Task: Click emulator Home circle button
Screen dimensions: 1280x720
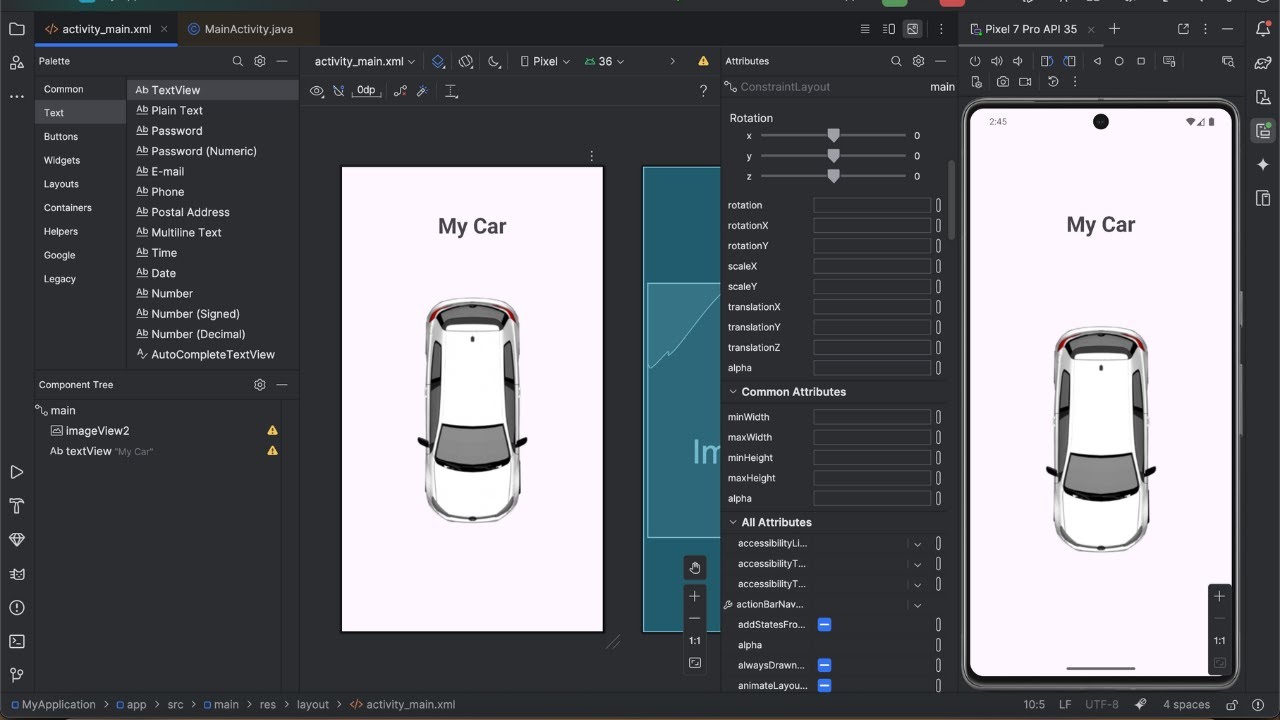Action: [1119, 61]
